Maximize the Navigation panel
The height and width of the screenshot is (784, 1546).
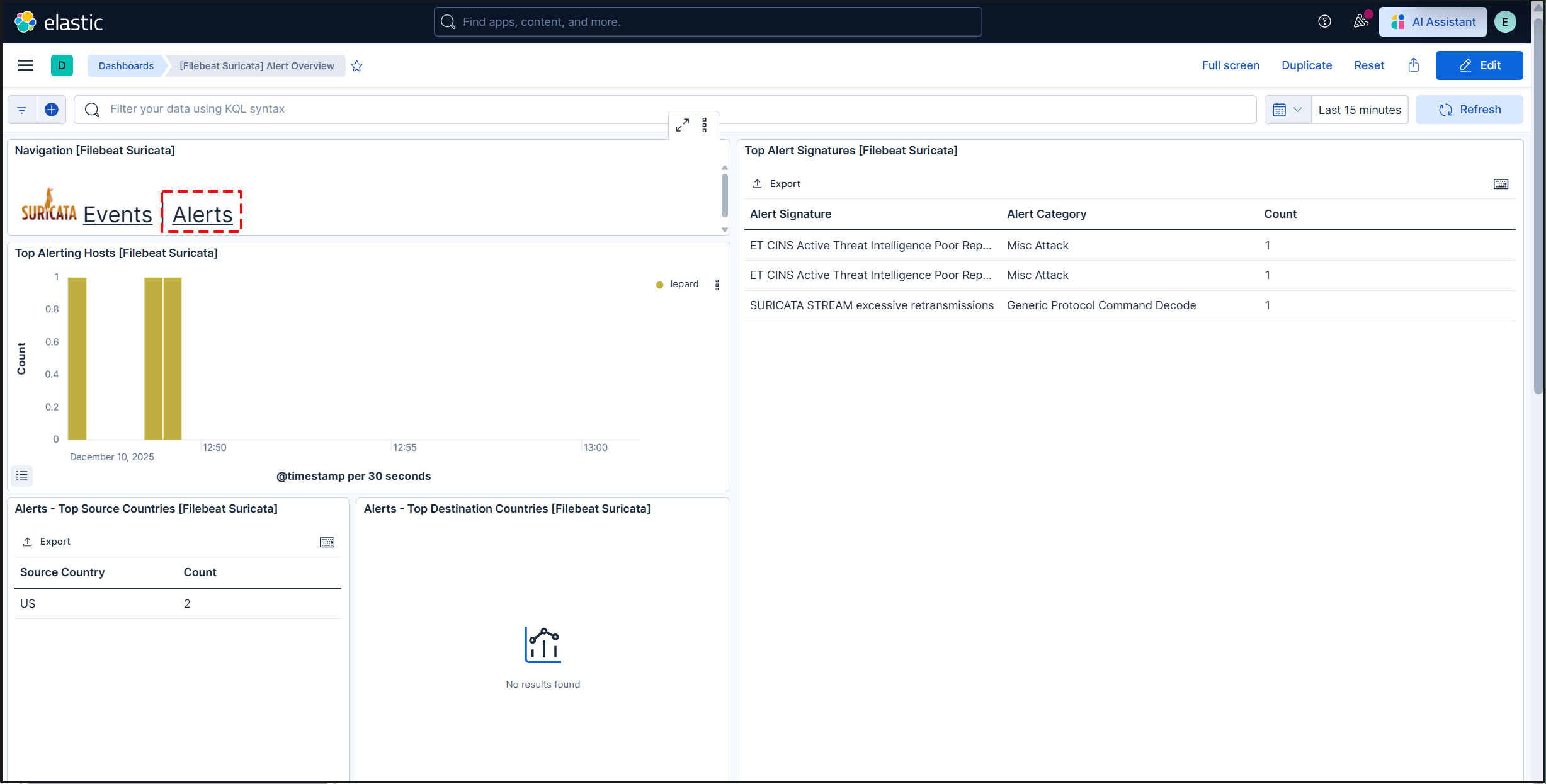tap(682, 125)
